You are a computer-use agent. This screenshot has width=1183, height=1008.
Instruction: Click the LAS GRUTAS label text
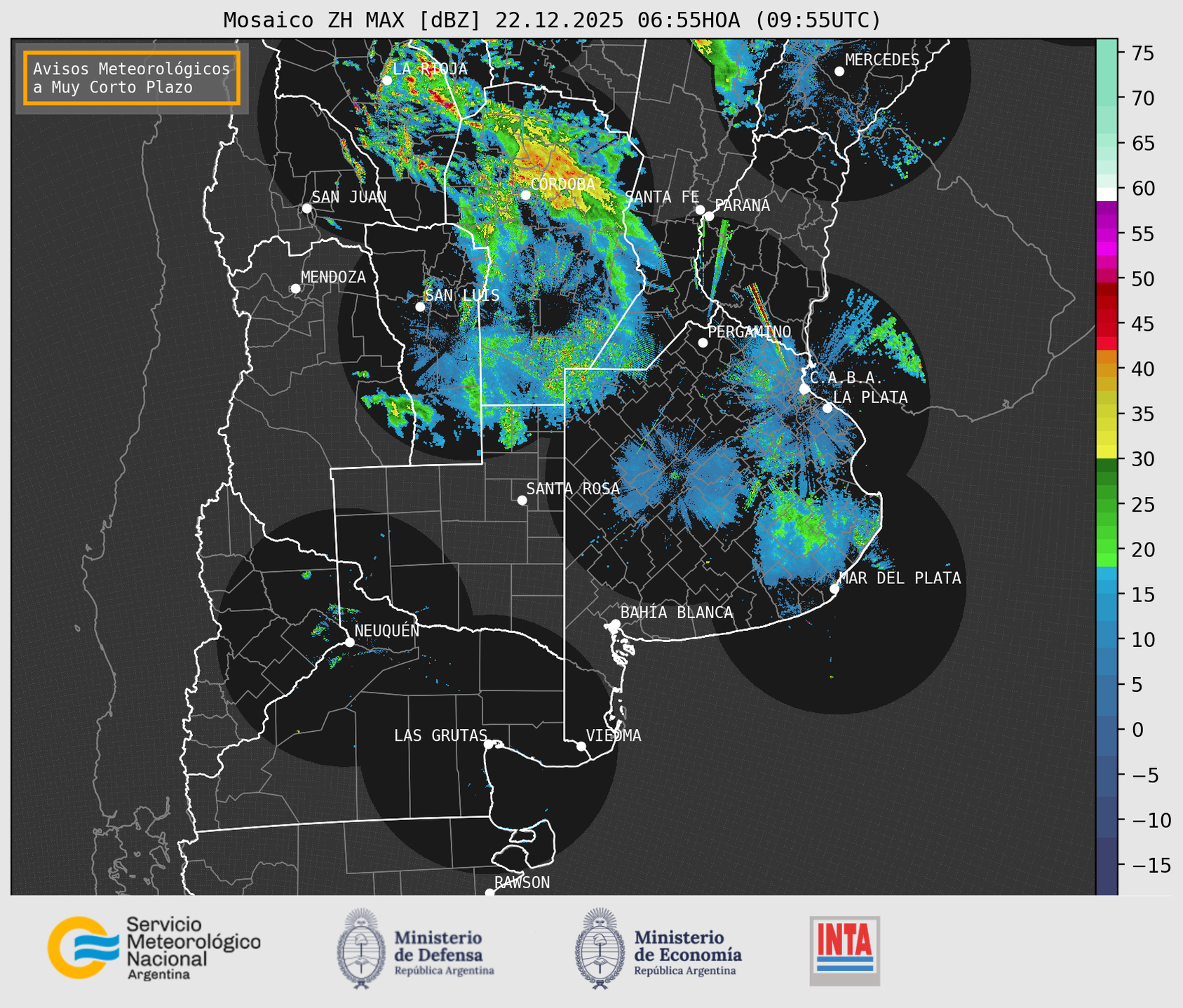[440, 735]
